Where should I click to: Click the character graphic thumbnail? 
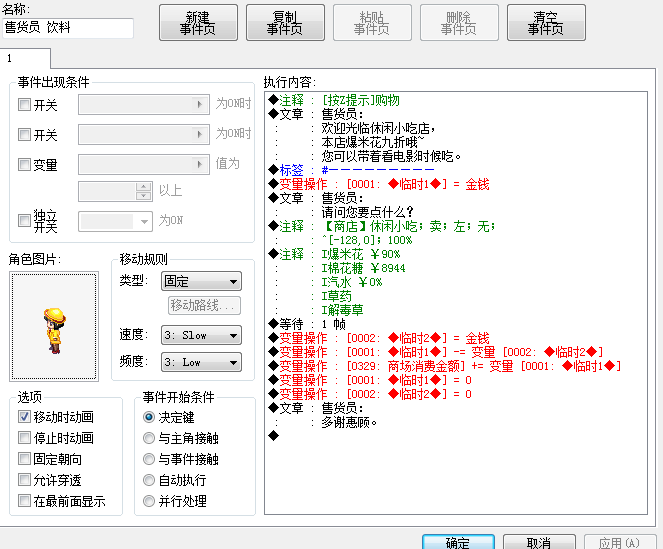tap(54, 327)
